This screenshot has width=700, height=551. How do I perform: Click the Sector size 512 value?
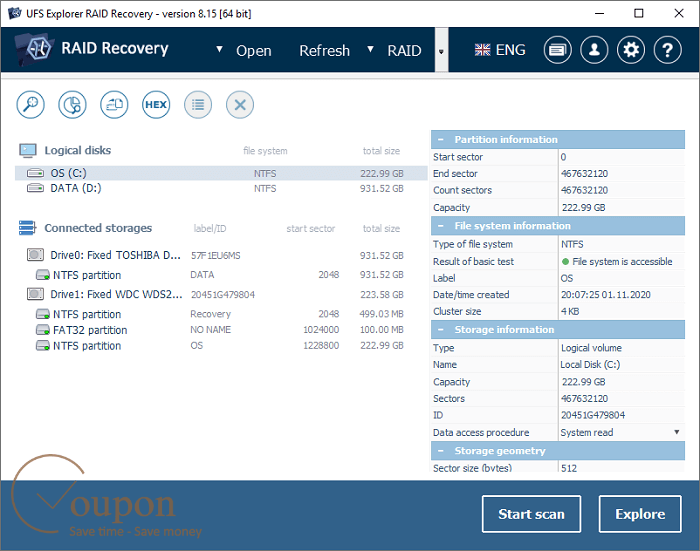tap(569, 468)
